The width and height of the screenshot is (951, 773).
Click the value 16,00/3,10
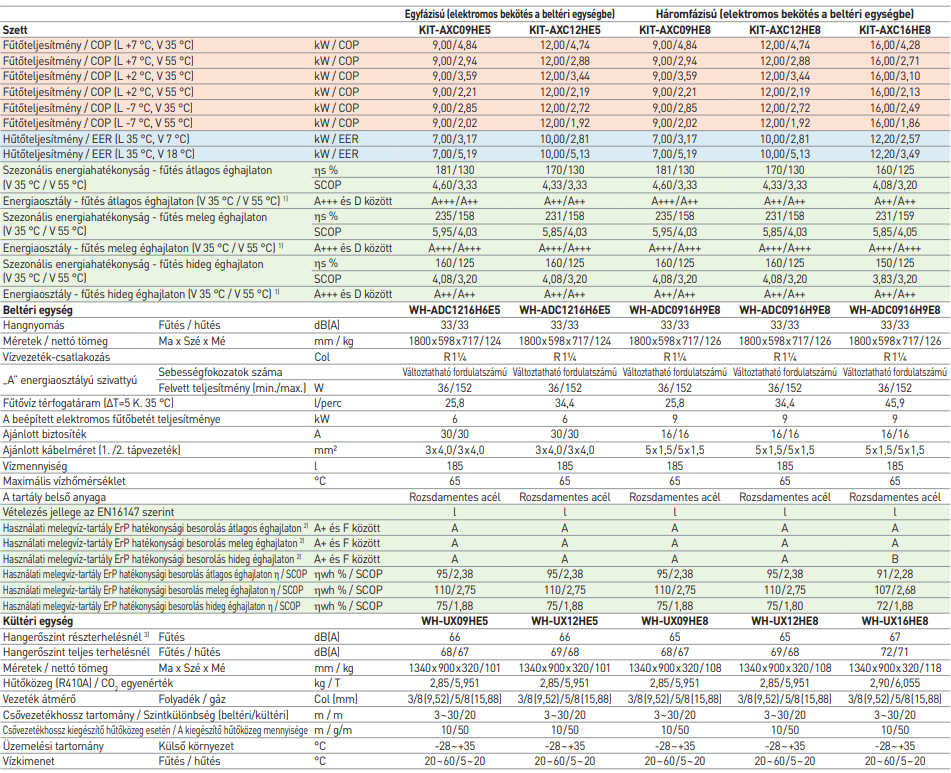coord(895,76)
